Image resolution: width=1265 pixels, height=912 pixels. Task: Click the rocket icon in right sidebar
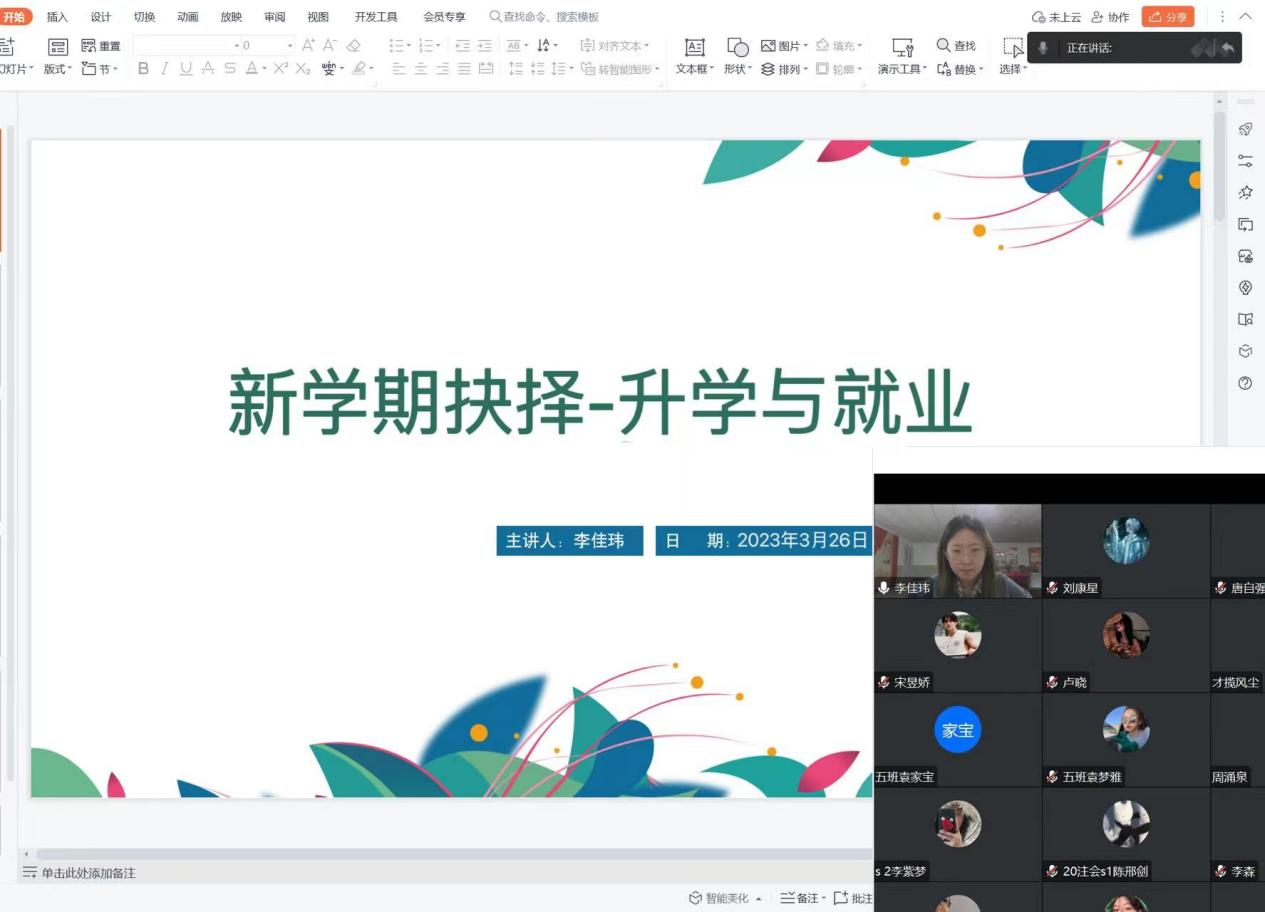point(1245,129)
